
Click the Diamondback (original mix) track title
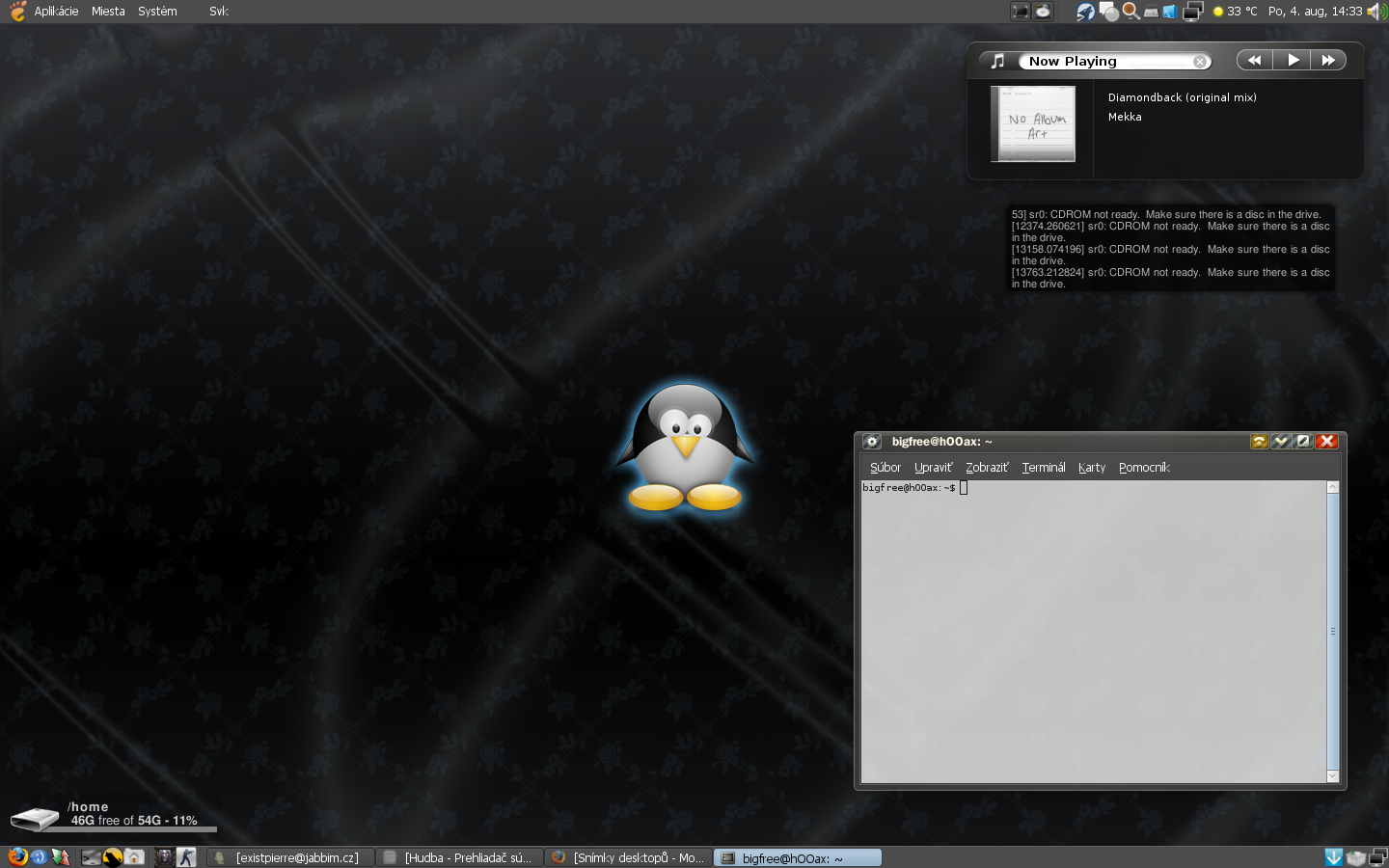click(1182, 97)
